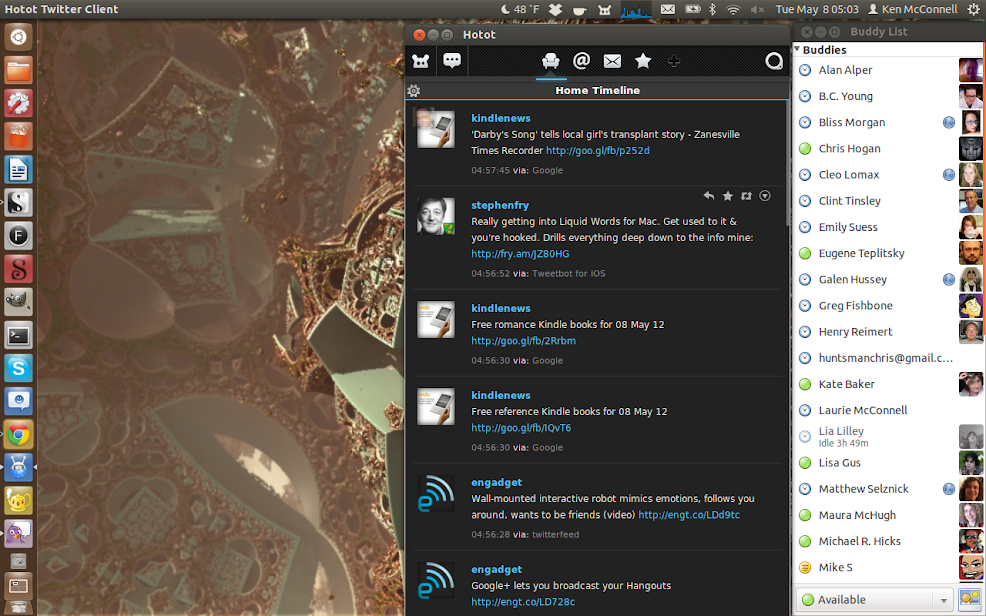Open link goo.gl/fb/p252d
Image resolution: width=986 pixels, height=616 pixels.
pos(597,151)
